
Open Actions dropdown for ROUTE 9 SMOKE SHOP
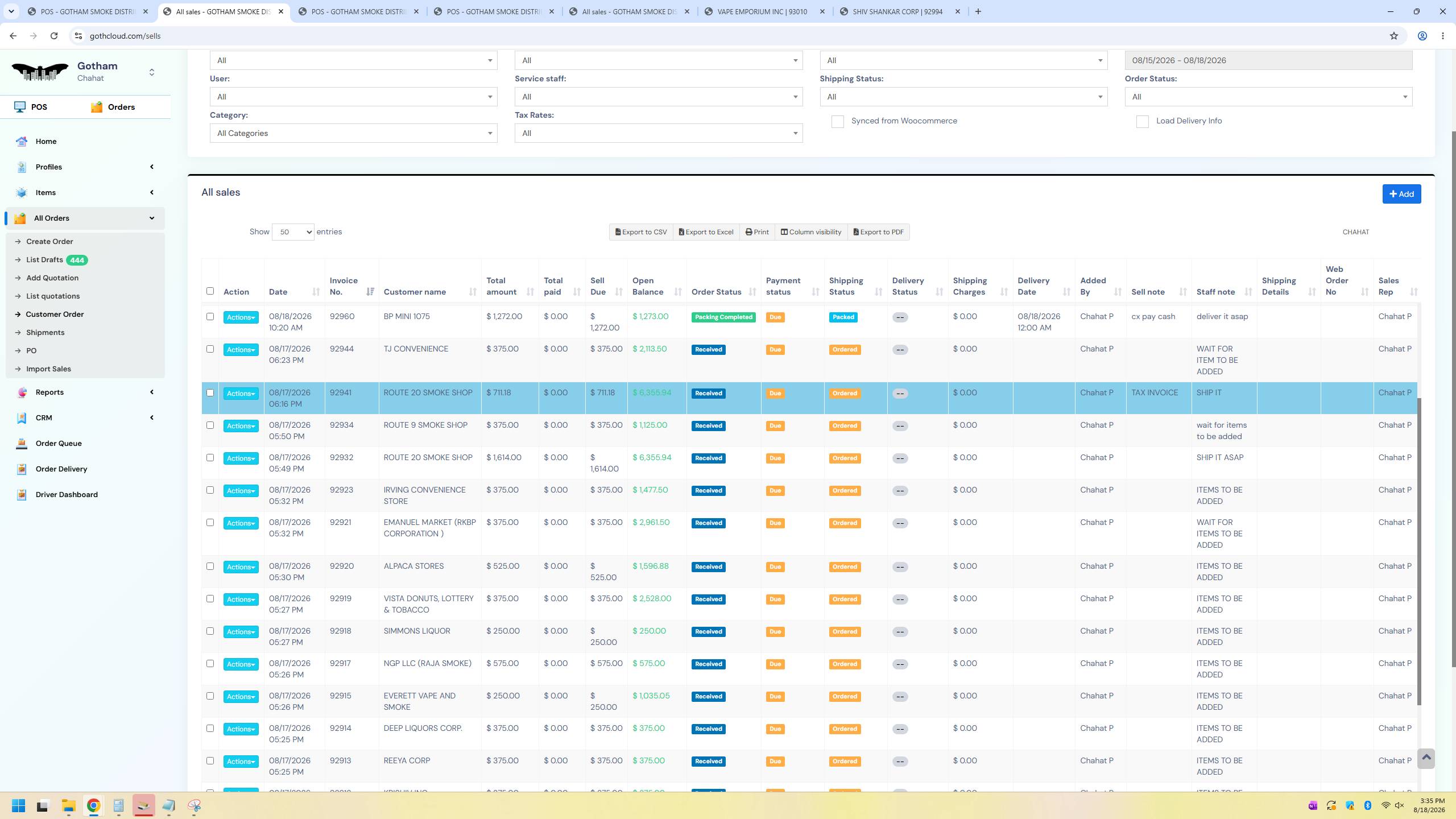[241, 426]
